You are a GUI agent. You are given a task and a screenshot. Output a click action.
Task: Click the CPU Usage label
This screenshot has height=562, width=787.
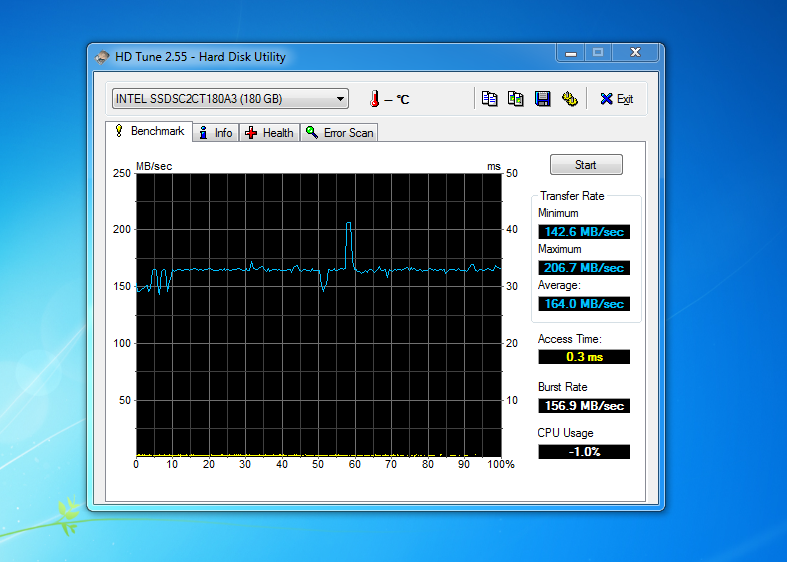[x=566, y=433]
